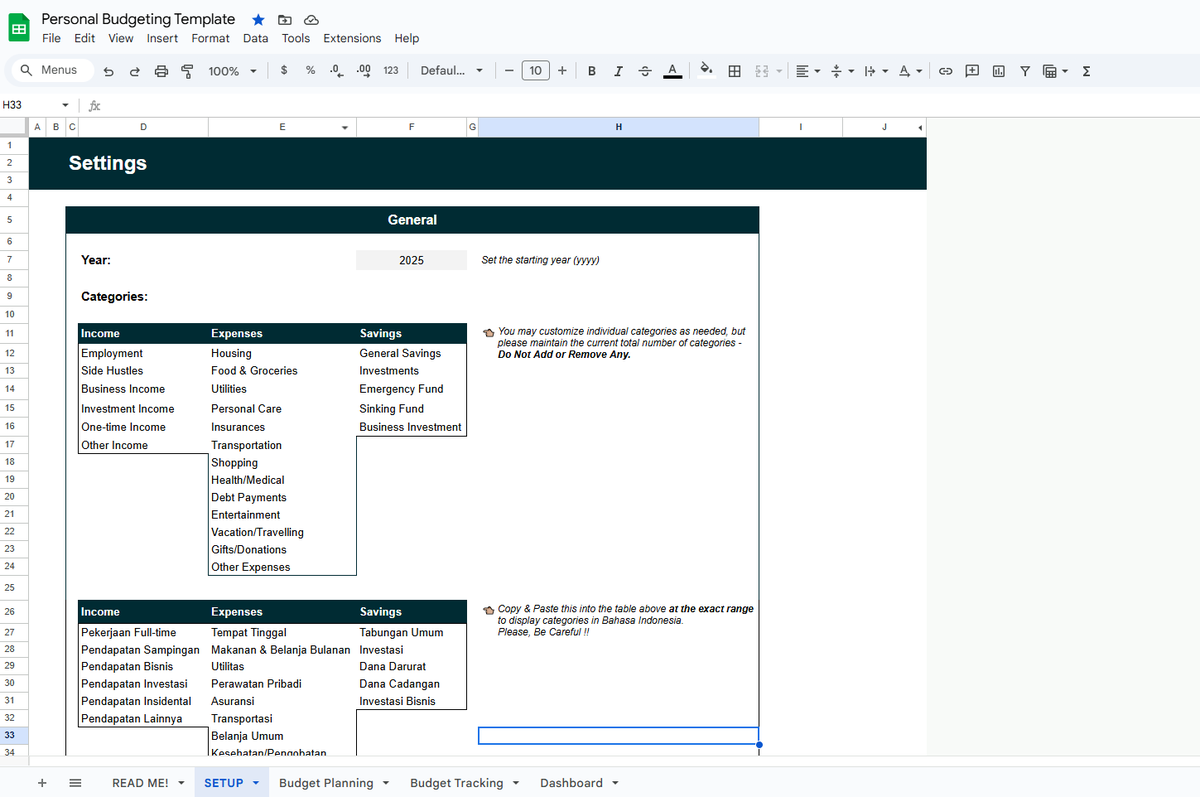The height and width of the screenshot is (797, 1200).
Task: Open the Insert menu
Action: (x=162, y=38)
